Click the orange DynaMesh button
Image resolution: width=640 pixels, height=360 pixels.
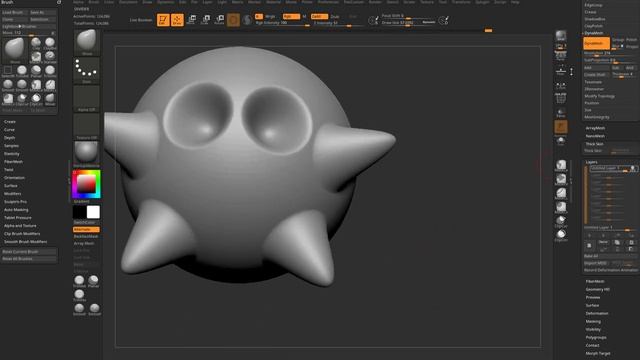596,43
